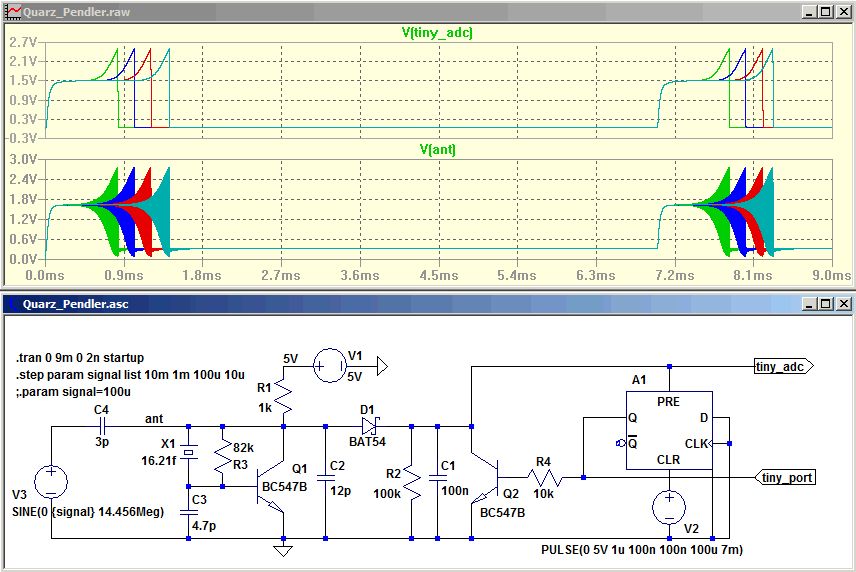Screen dimensions: 856x572
Task: Click the V(ant) trace label
Action: (x=437, y=150)
